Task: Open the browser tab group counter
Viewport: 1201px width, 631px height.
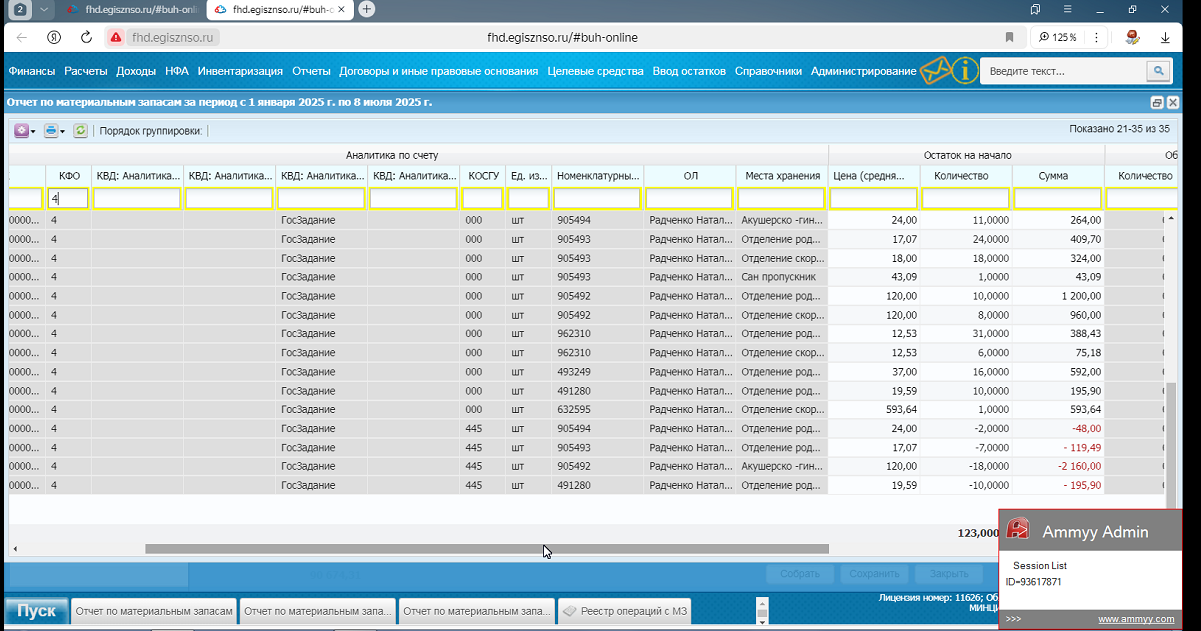Action: pos(19,9)
